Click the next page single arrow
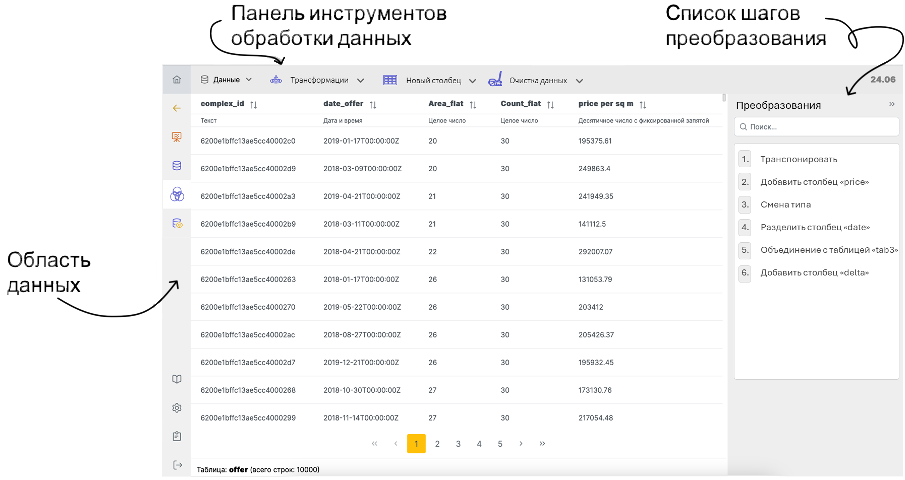 point(521,444)
